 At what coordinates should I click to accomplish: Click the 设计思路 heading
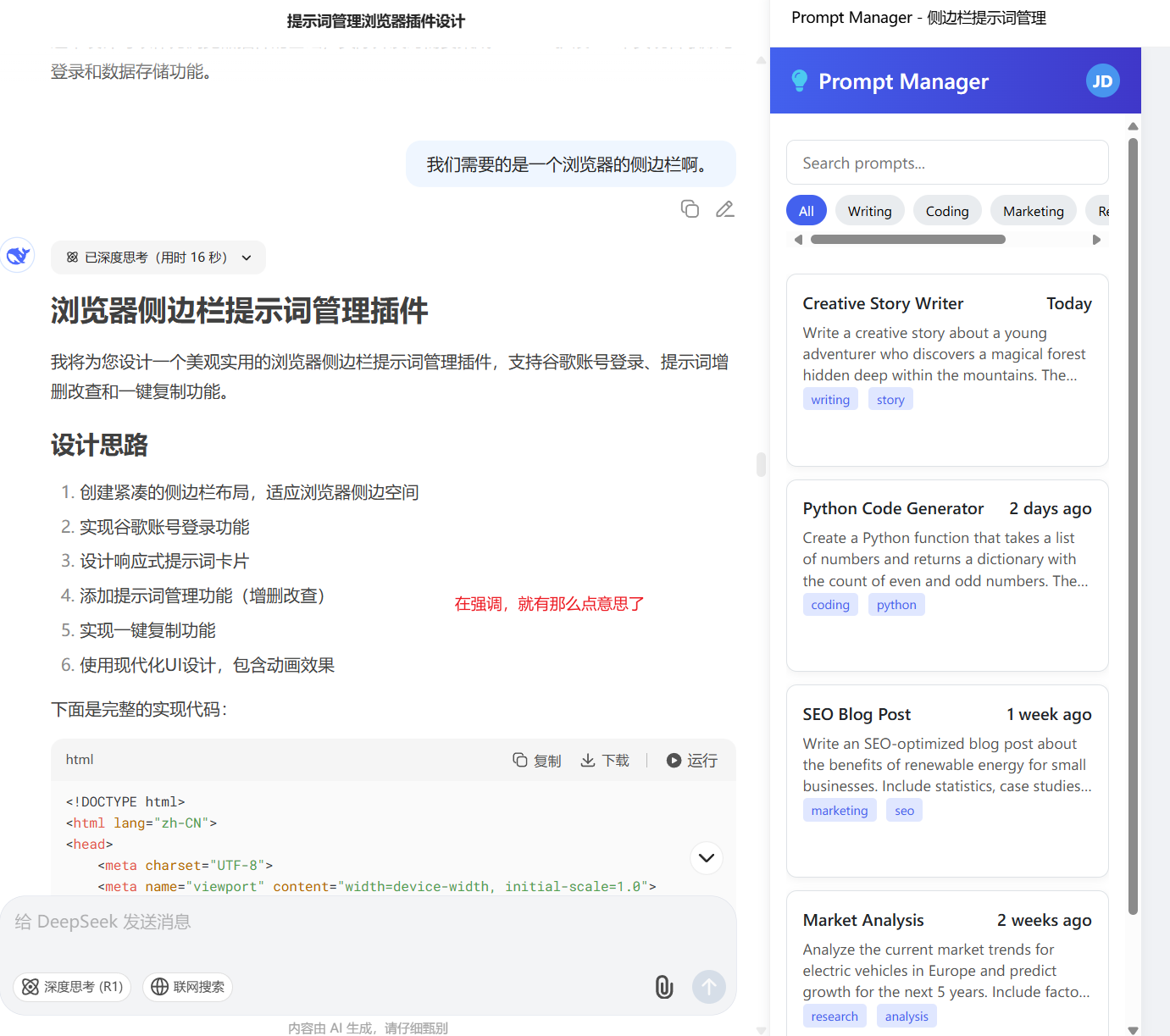[x=100, y=445]
